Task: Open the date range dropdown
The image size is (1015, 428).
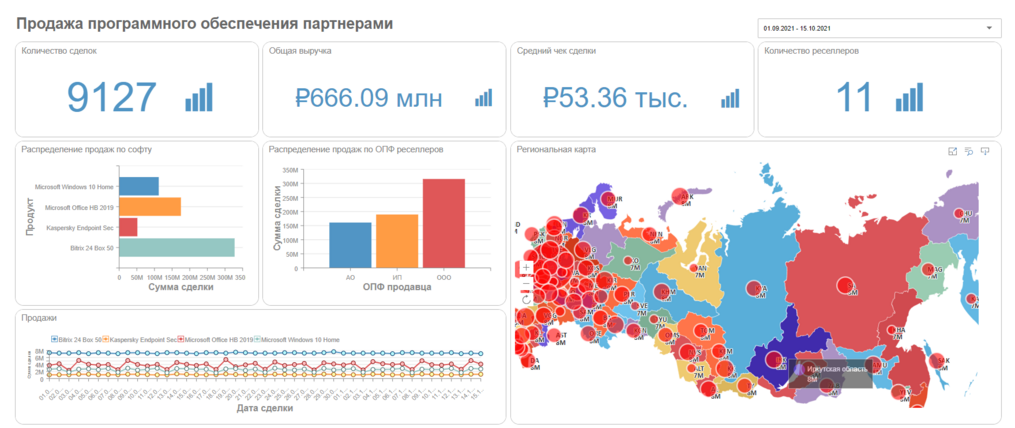Action: pos(880,28)
